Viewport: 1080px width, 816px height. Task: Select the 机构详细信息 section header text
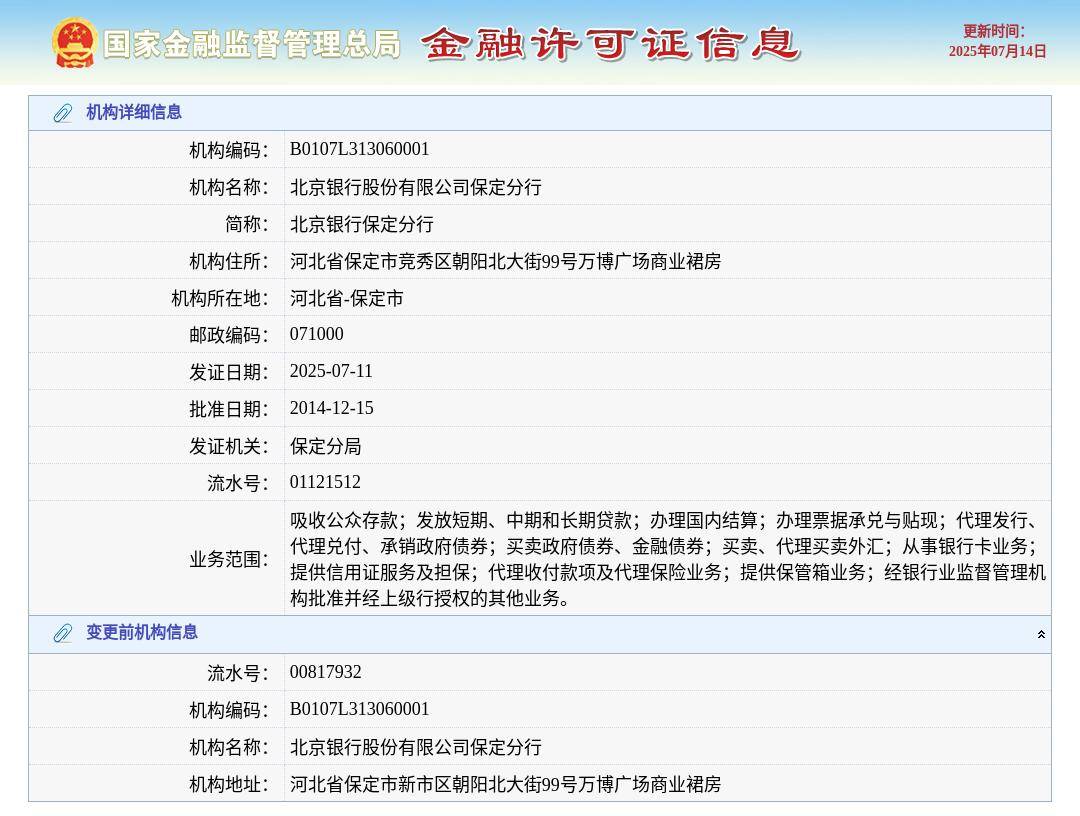(134, 112)
